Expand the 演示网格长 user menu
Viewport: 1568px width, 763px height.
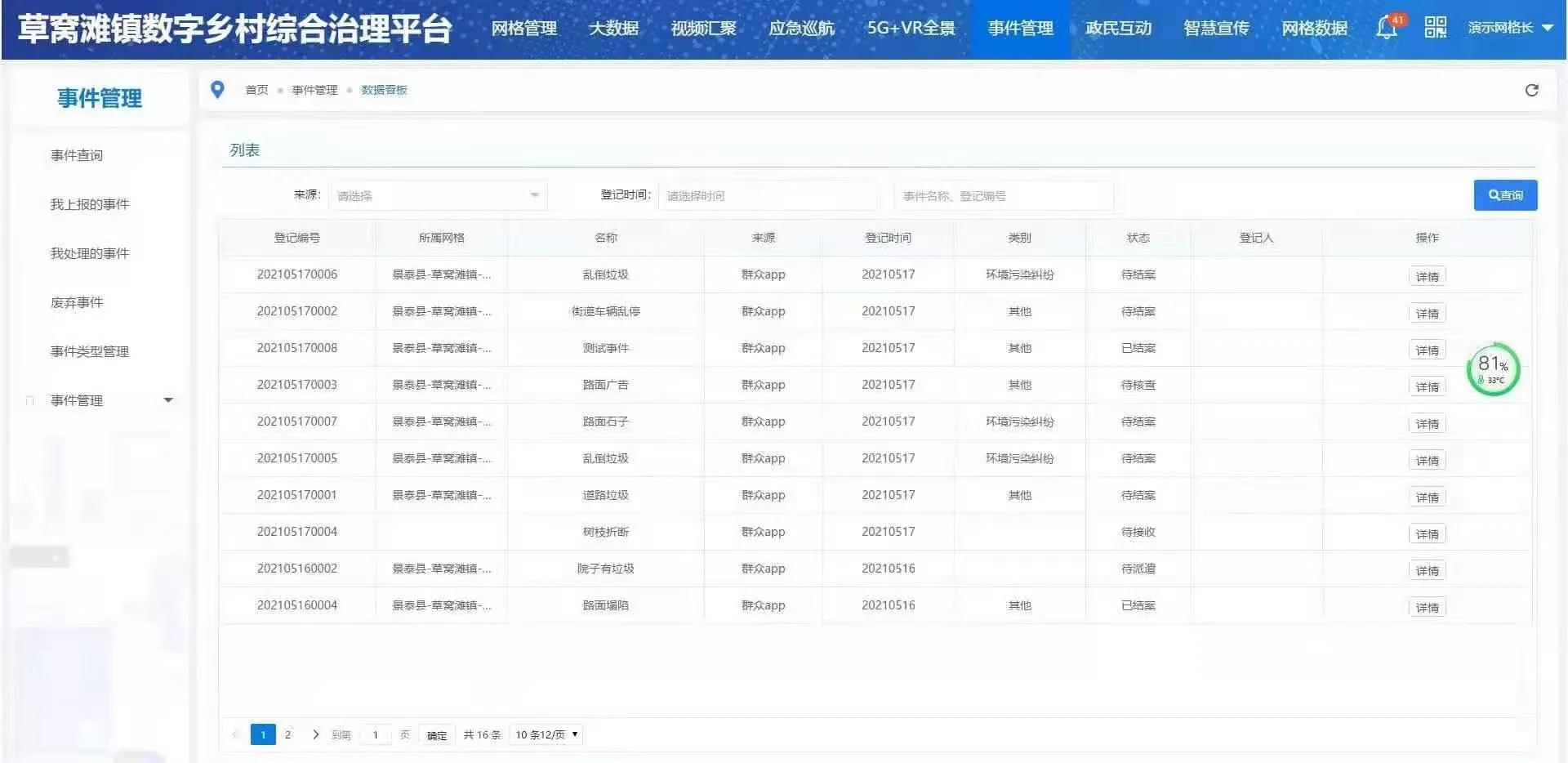pos(1510,28)
